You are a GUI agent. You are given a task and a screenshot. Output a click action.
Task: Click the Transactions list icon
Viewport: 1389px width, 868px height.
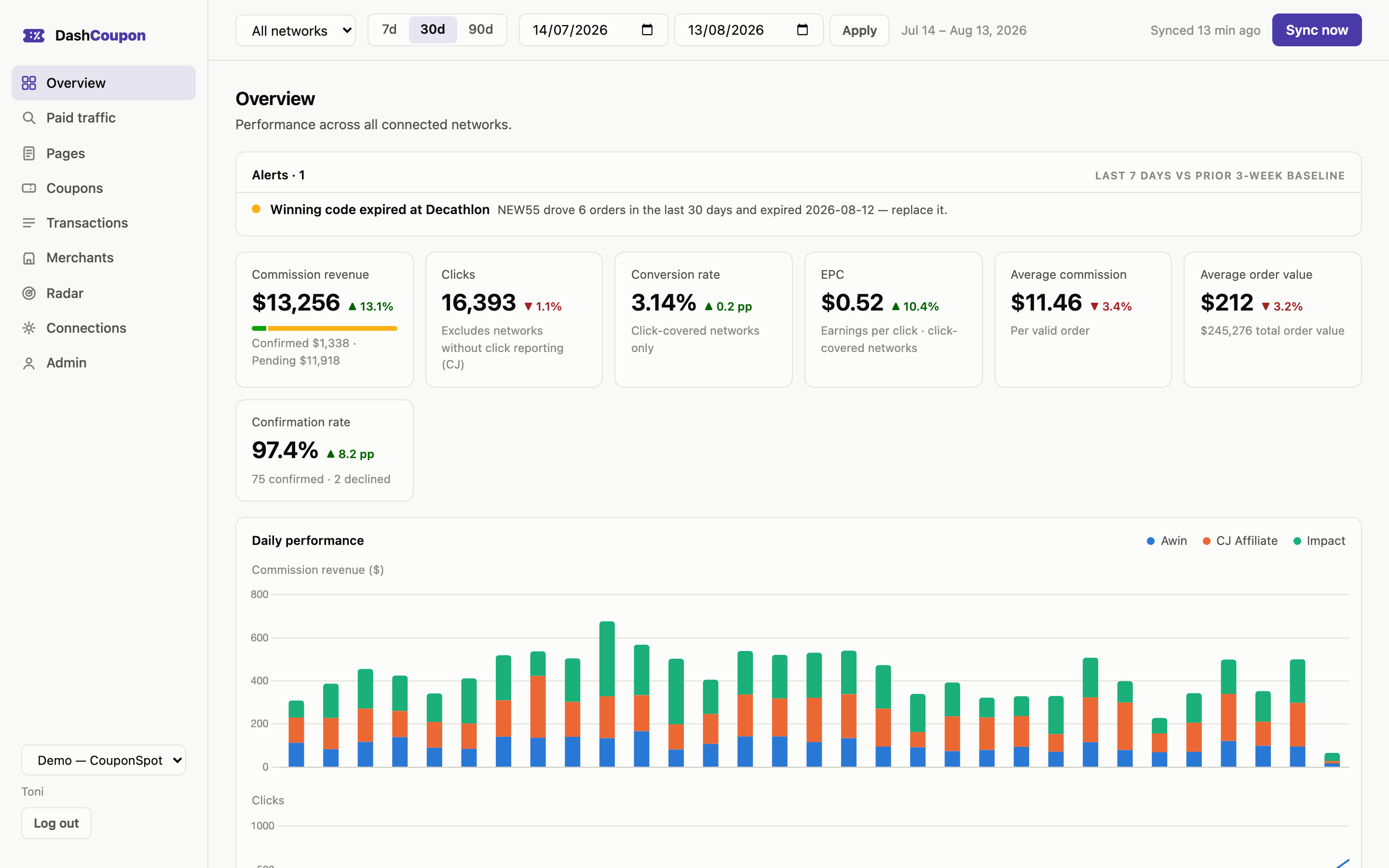[29, 223]
